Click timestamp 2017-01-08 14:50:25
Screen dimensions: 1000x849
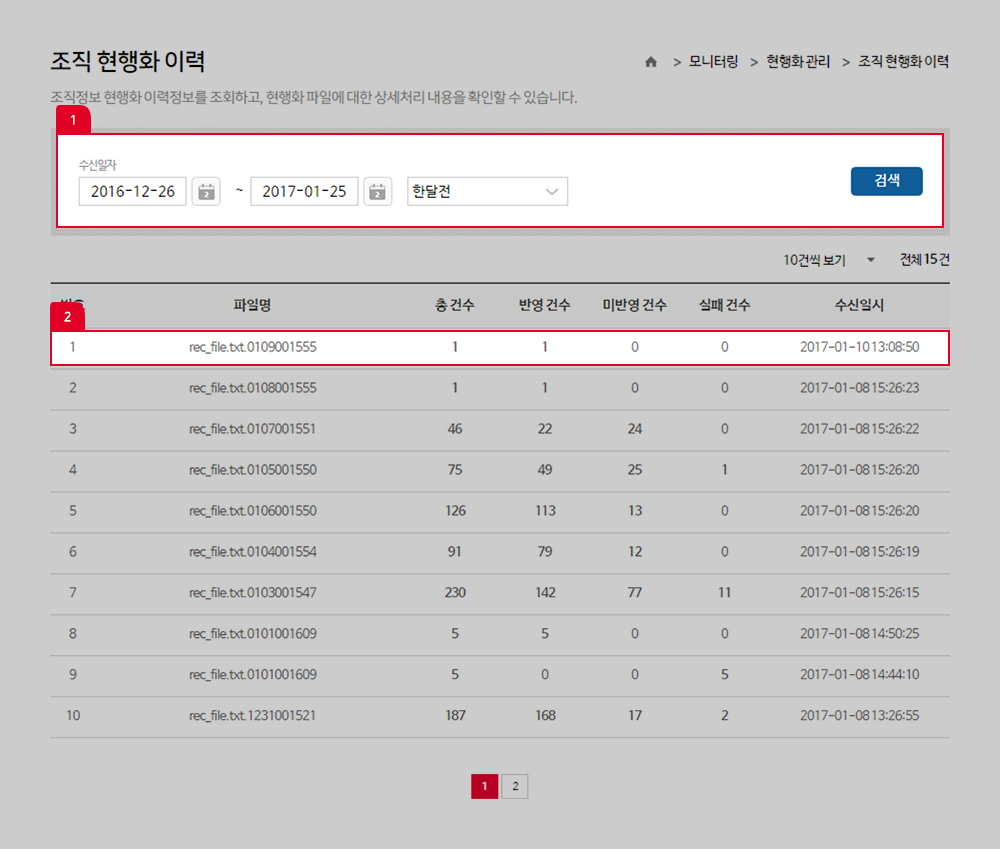860,633
